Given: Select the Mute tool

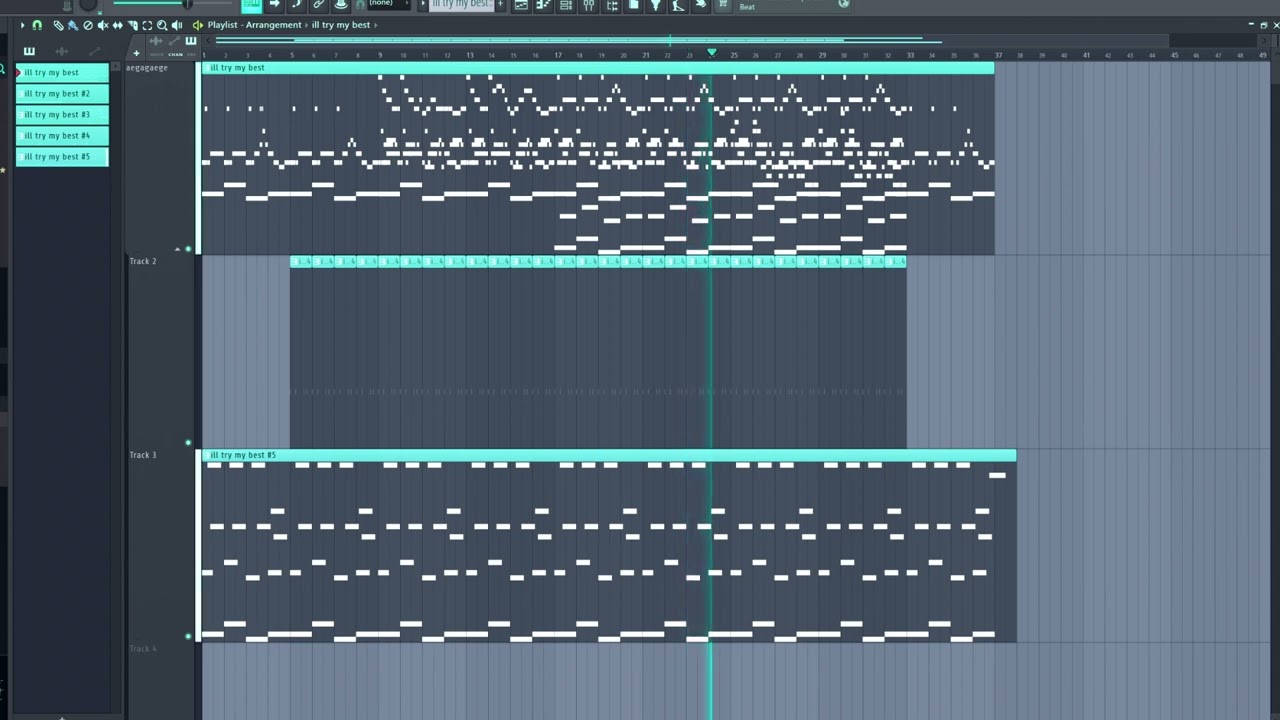Looking at the screenshot, I should pos(103,25).
